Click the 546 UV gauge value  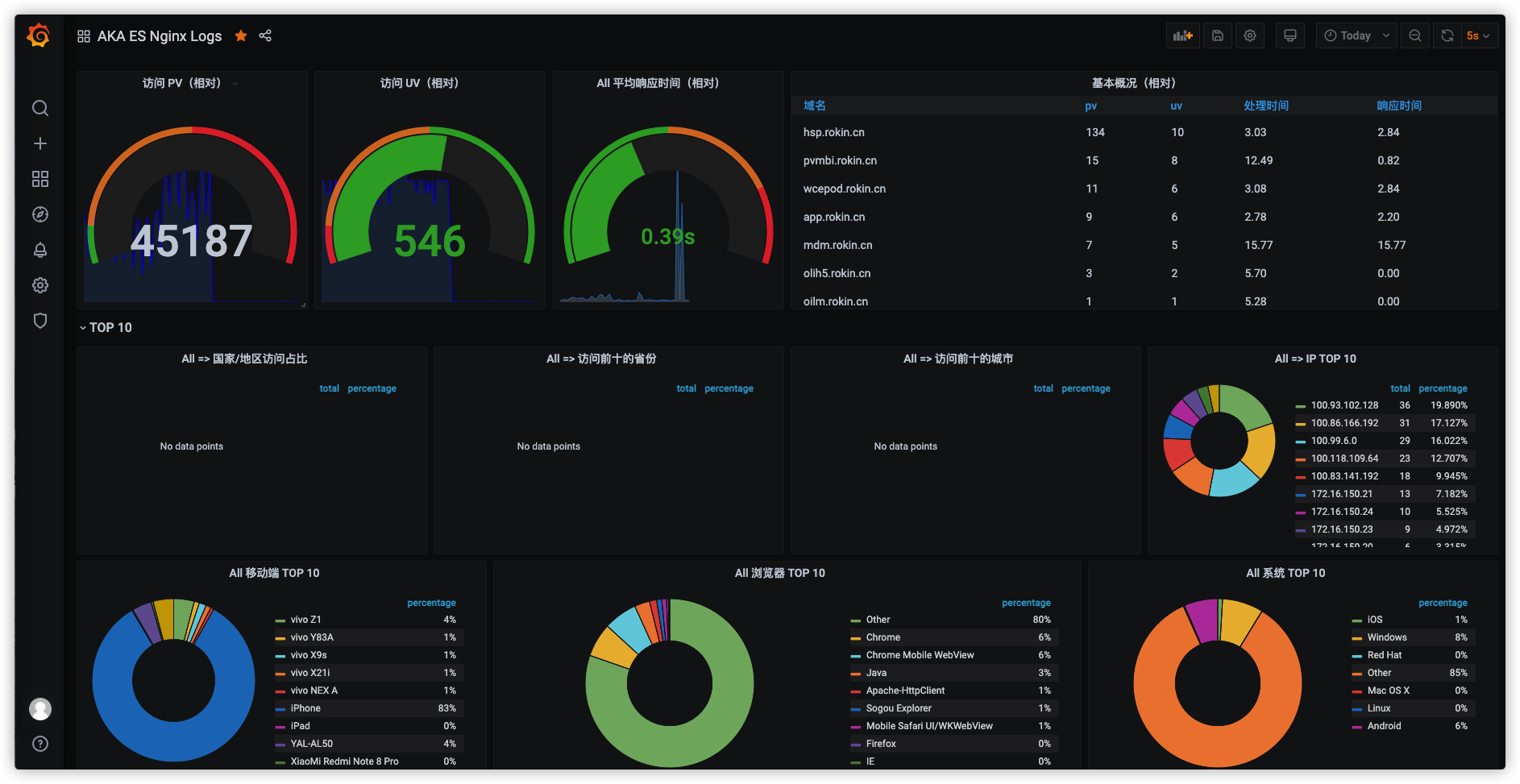(x=430, y=241)
